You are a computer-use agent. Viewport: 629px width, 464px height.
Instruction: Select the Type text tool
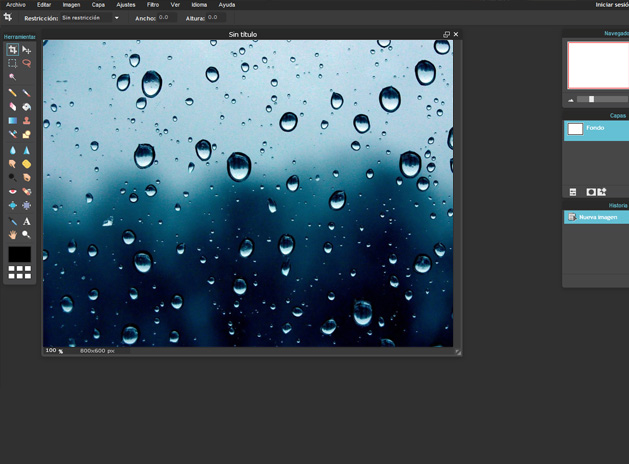point(26,221)
